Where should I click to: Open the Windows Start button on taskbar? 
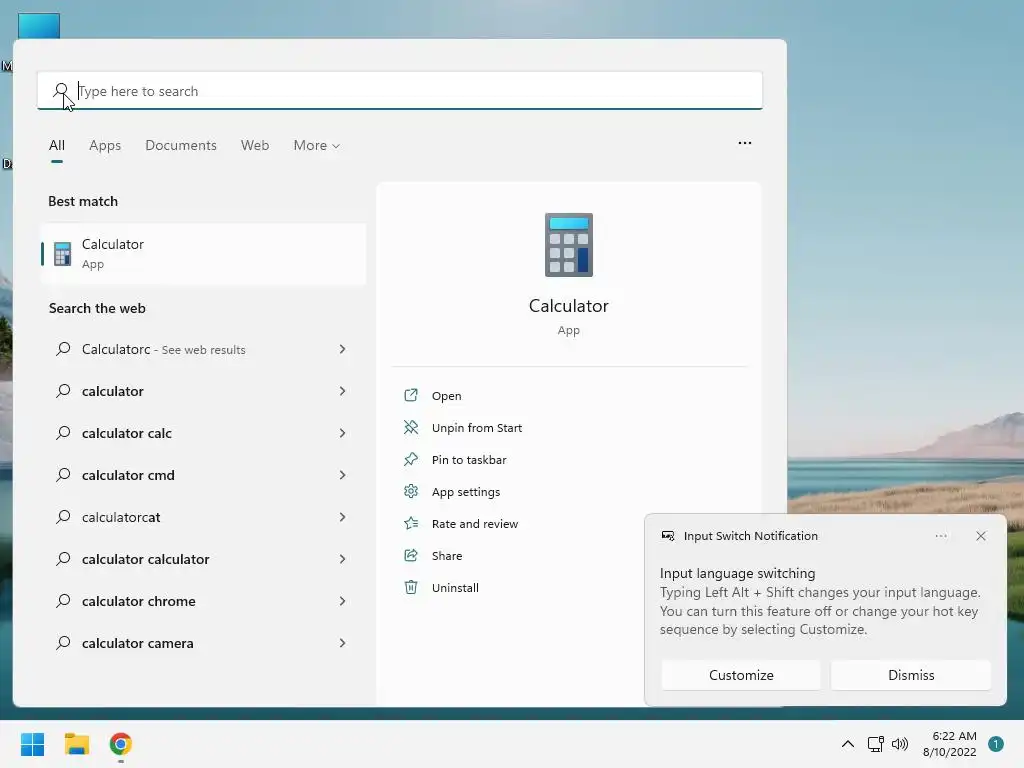[x=32, y=744]
